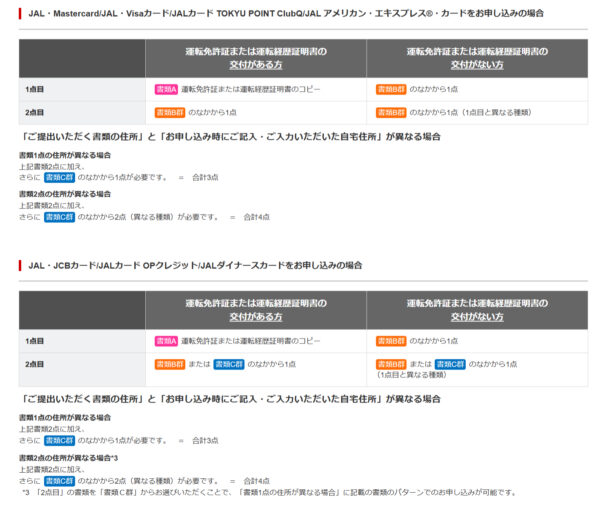Click the 書類A badge in the Mastercard/Visa table

tap(166, 89)
